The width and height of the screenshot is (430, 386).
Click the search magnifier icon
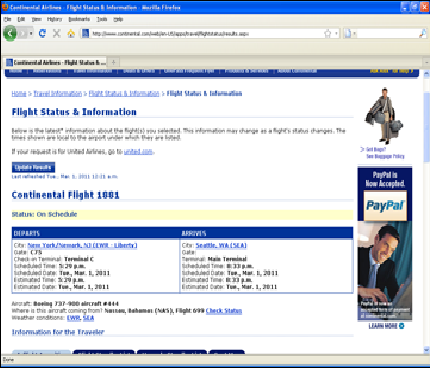tap(423, 33)
